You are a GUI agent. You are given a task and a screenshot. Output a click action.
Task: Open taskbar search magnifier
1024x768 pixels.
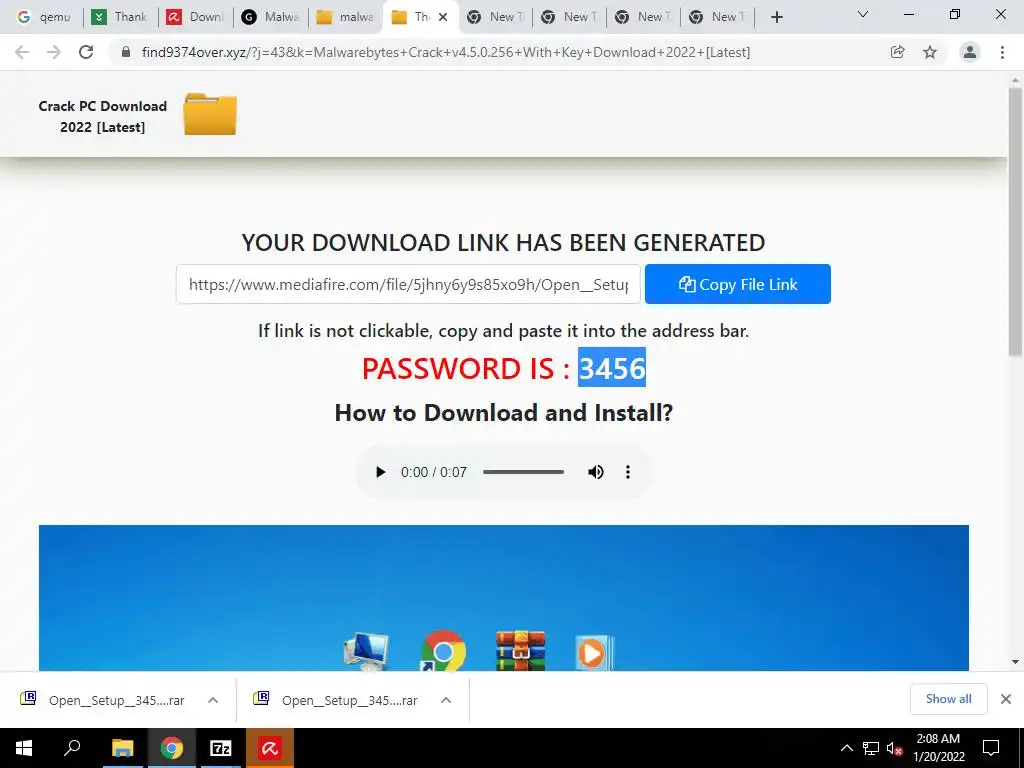point(72,748)
